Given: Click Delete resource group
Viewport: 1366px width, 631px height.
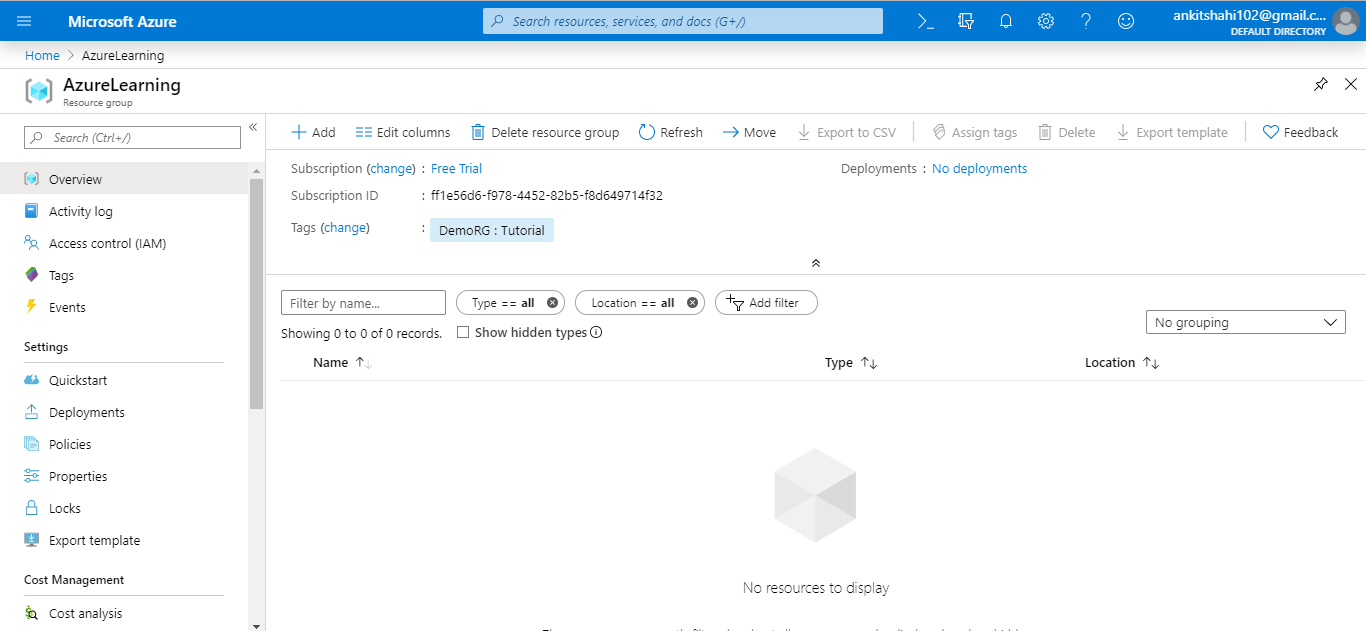Looking at the screenshot, I should (545, 133).
